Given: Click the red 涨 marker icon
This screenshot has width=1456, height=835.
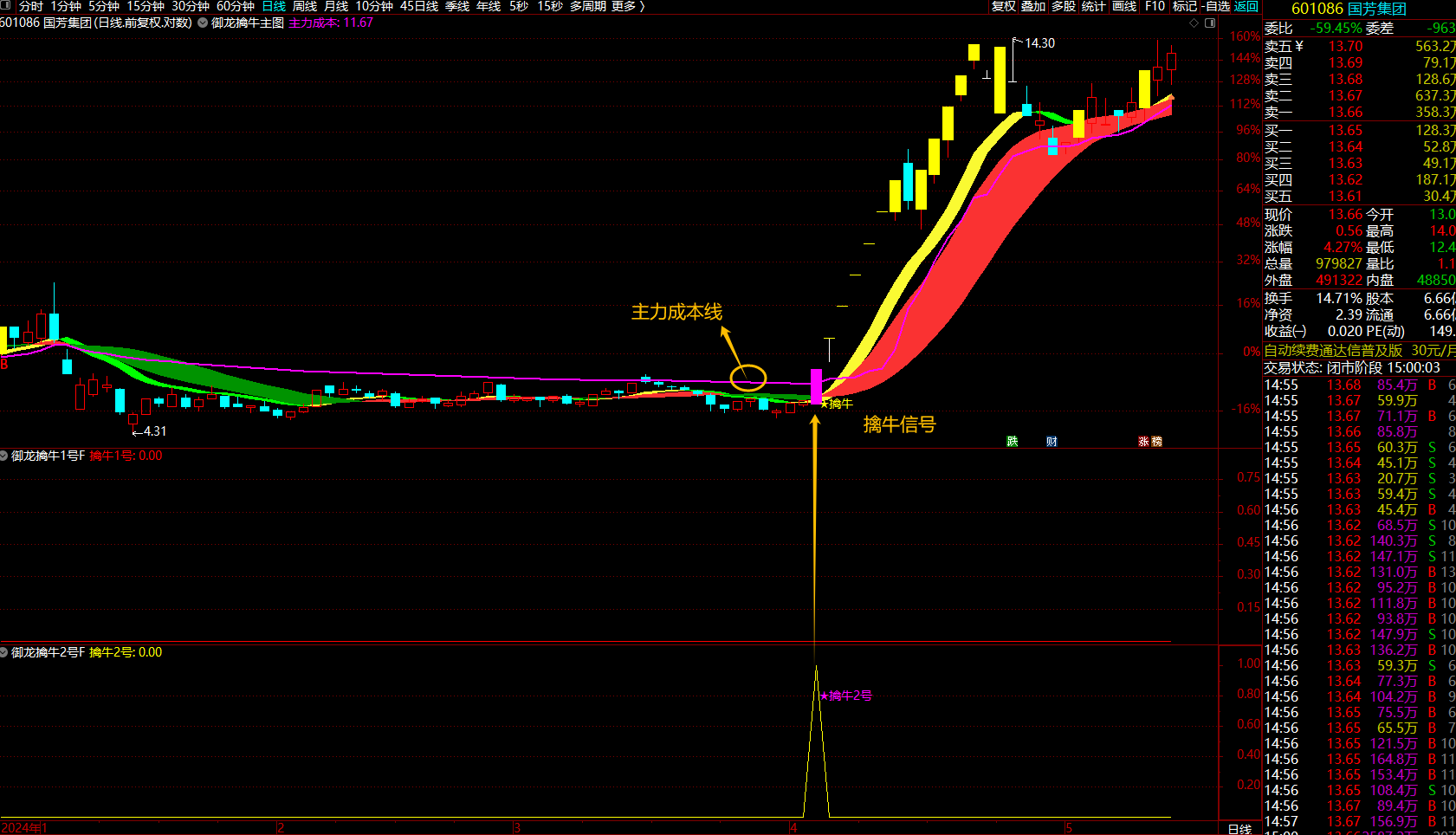Looking at the screenshot, I should [x=1143, y=442].
